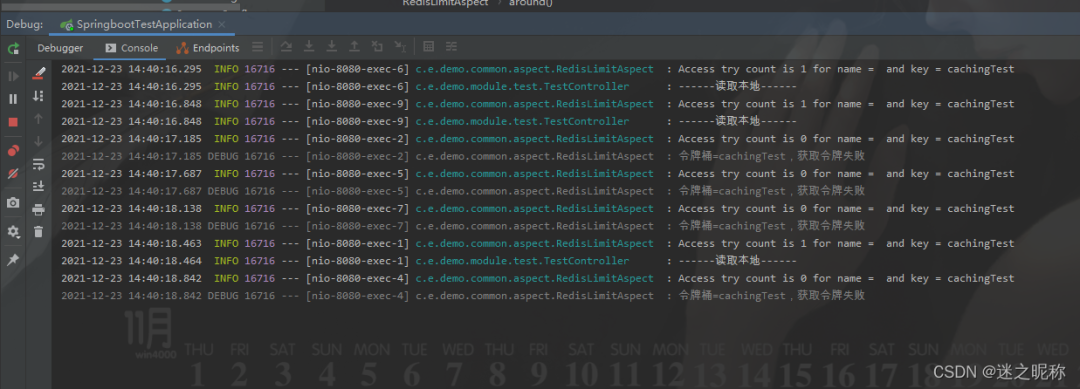Click '令牌桶=cachingTest,获取令牌失败' in exec-5 row
The height and width of the screenshot is (389, 1080).
click(x=771, y=191)
